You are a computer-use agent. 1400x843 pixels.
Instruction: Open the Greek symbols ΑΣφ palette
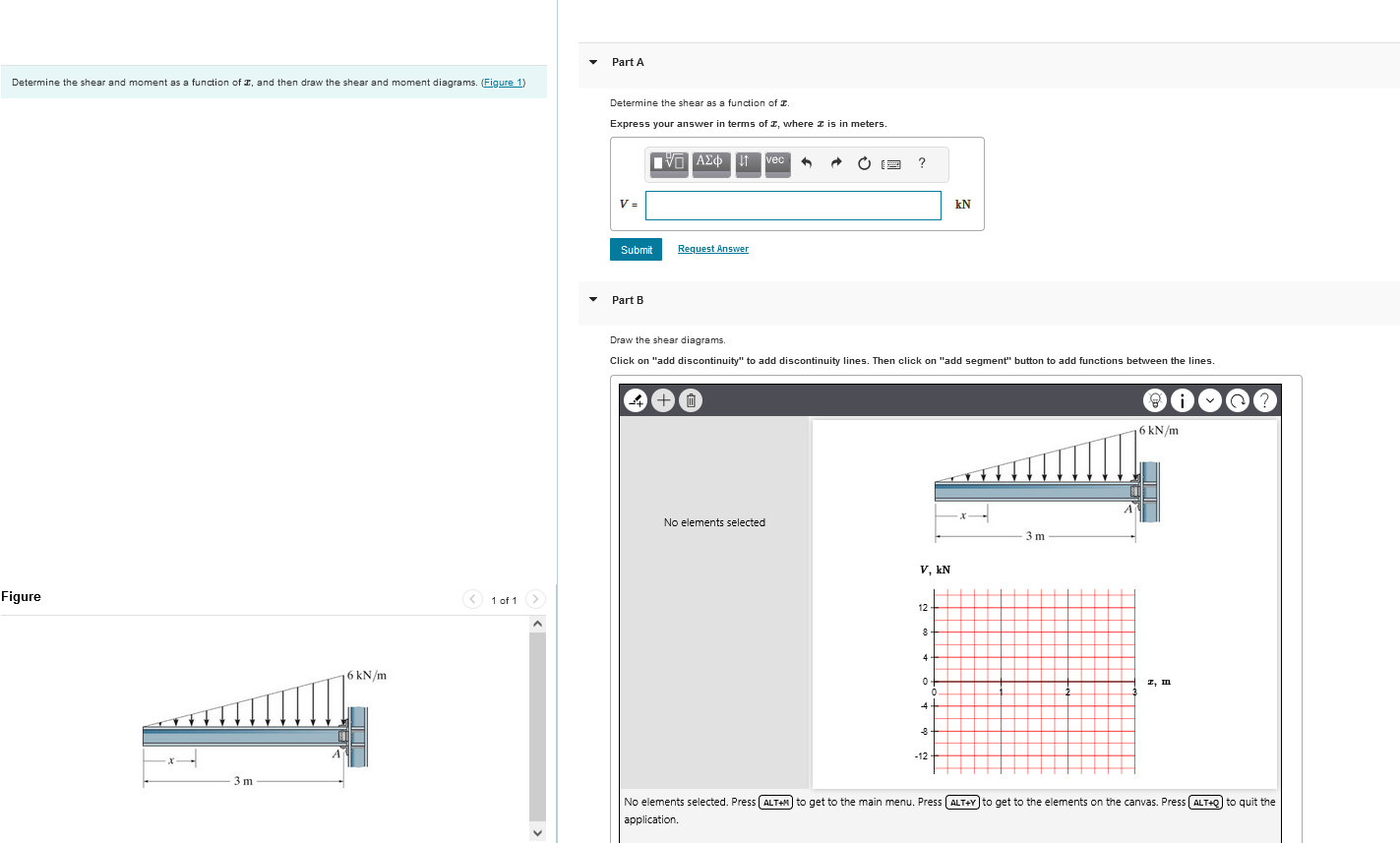711,162
